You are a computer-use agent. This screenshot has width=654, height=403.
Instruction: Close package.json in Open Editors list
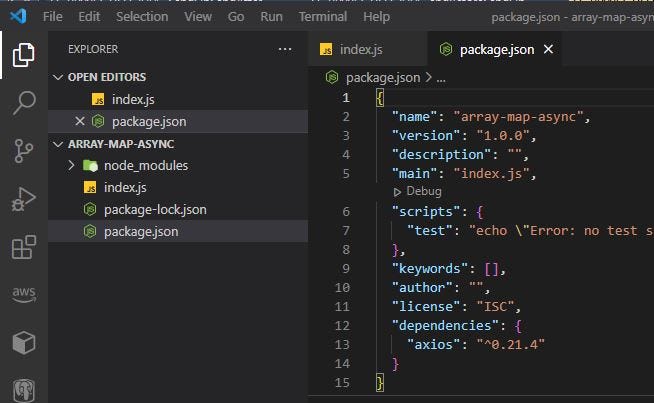pos(80,121)
